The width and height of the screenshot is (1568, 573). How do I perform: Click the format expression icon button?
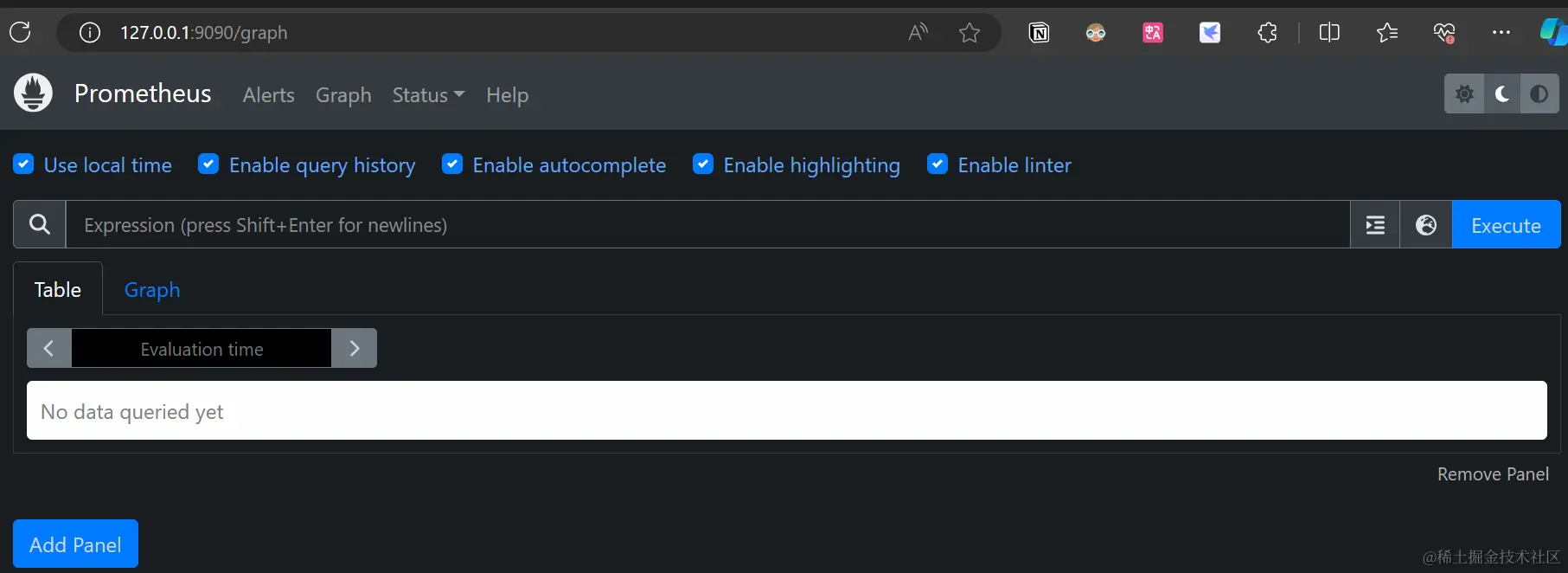[1375, 225]
